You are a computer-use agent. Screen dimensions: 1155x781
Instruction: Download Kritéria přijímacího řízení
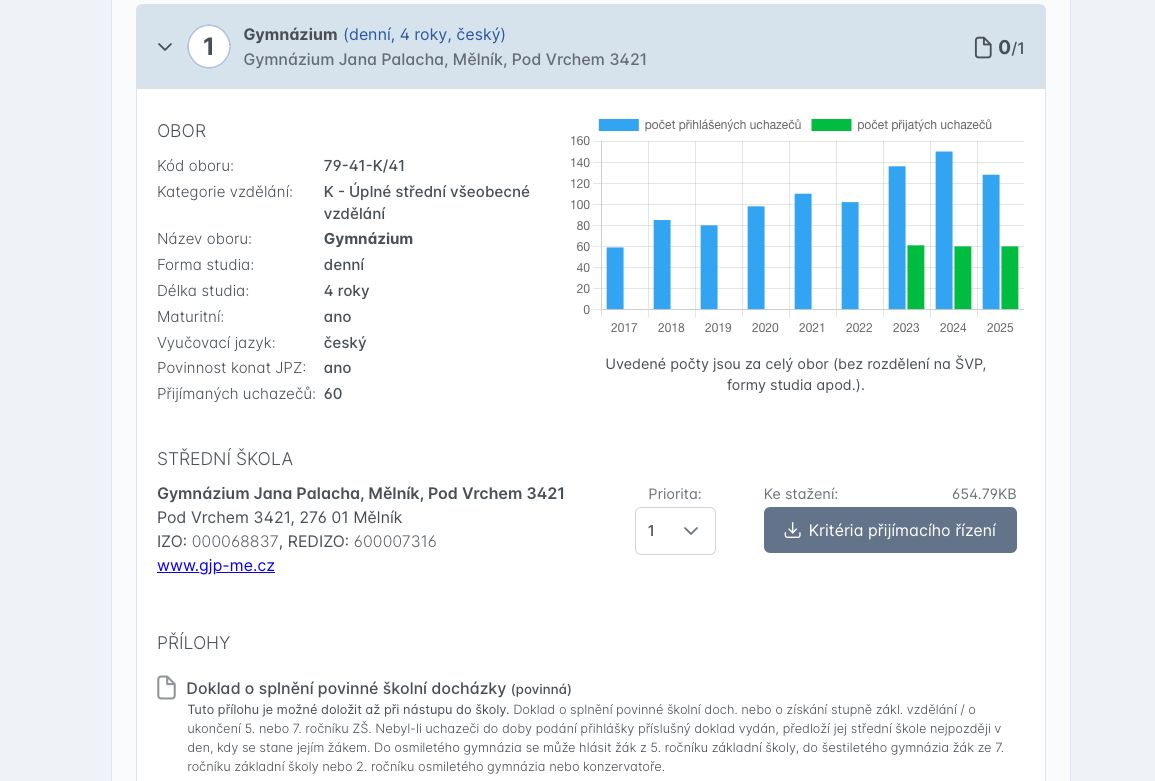tap(890, 530)
